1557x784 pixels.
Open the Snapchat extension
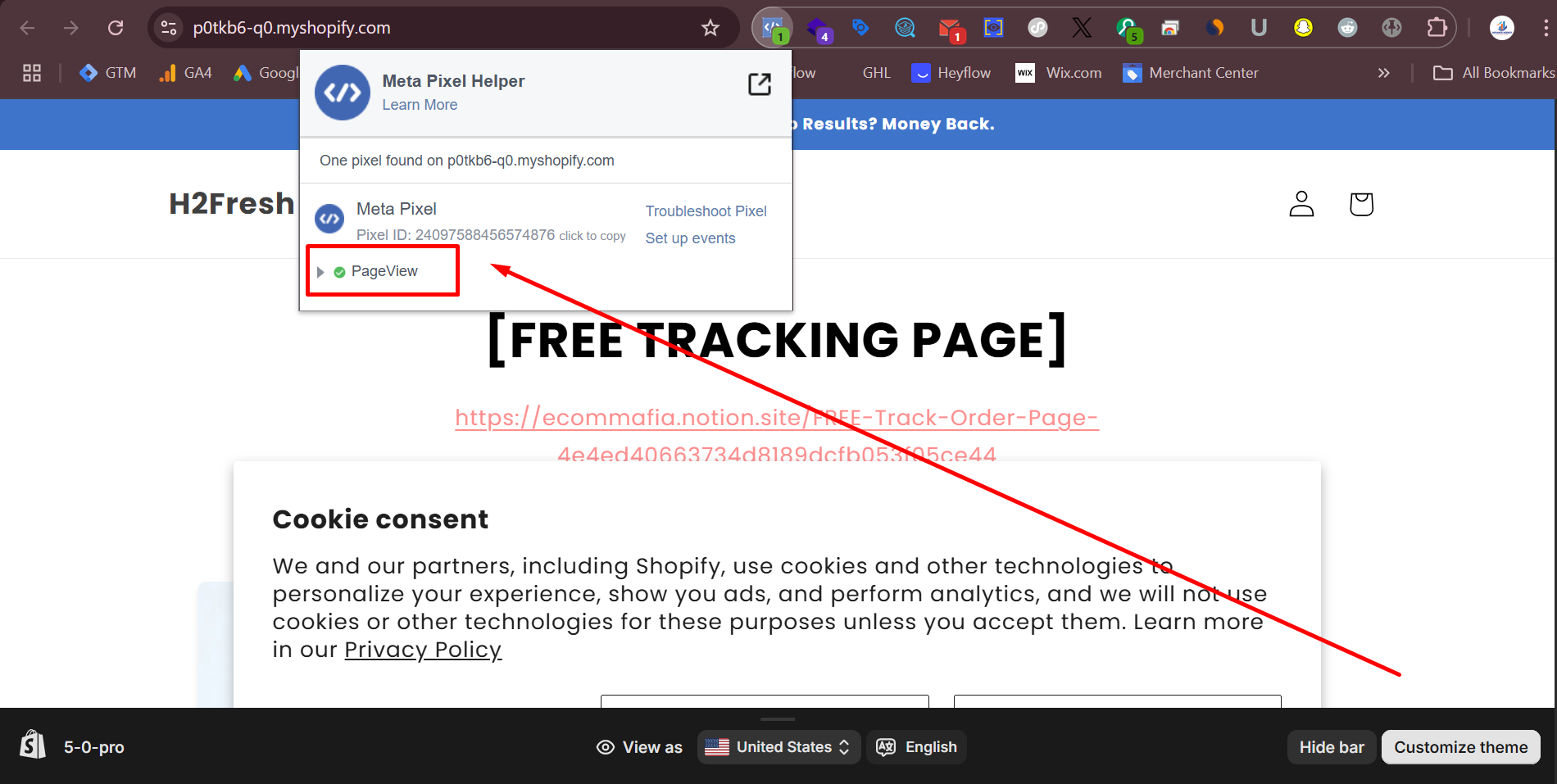pos(1303,27)
